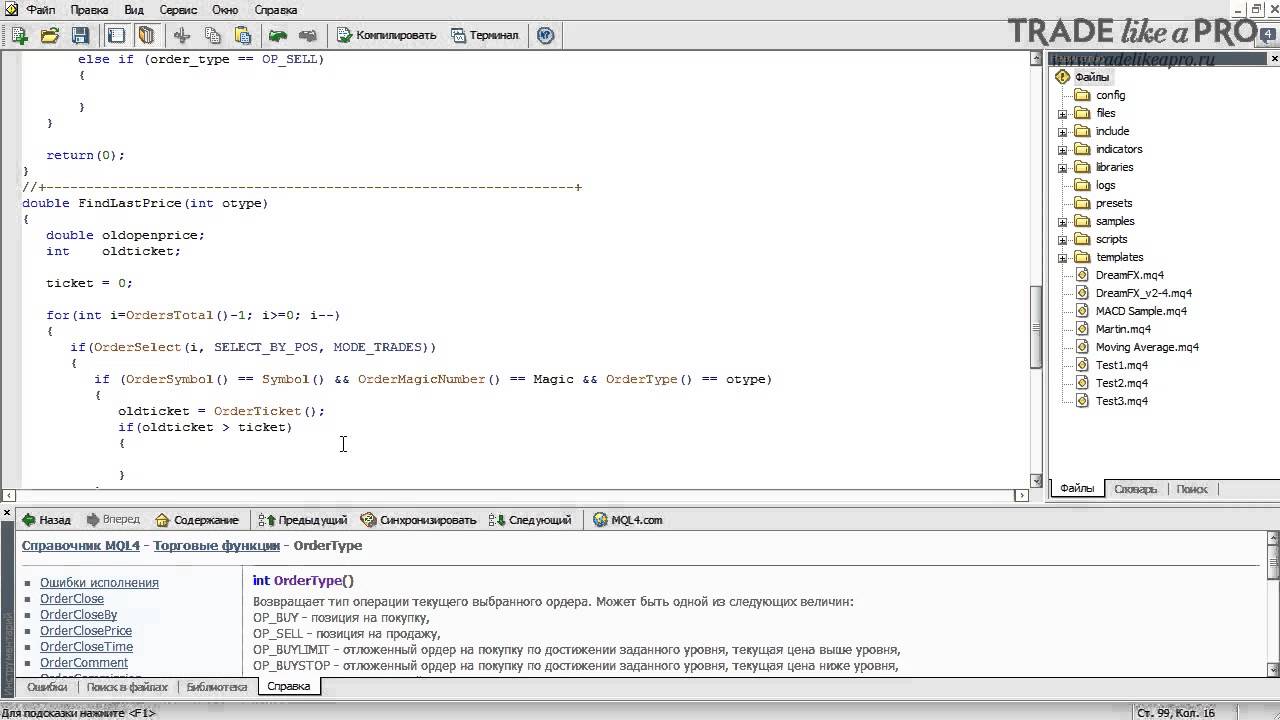
Task: Open OrderClose help link
Action: [x=72, y=599]
